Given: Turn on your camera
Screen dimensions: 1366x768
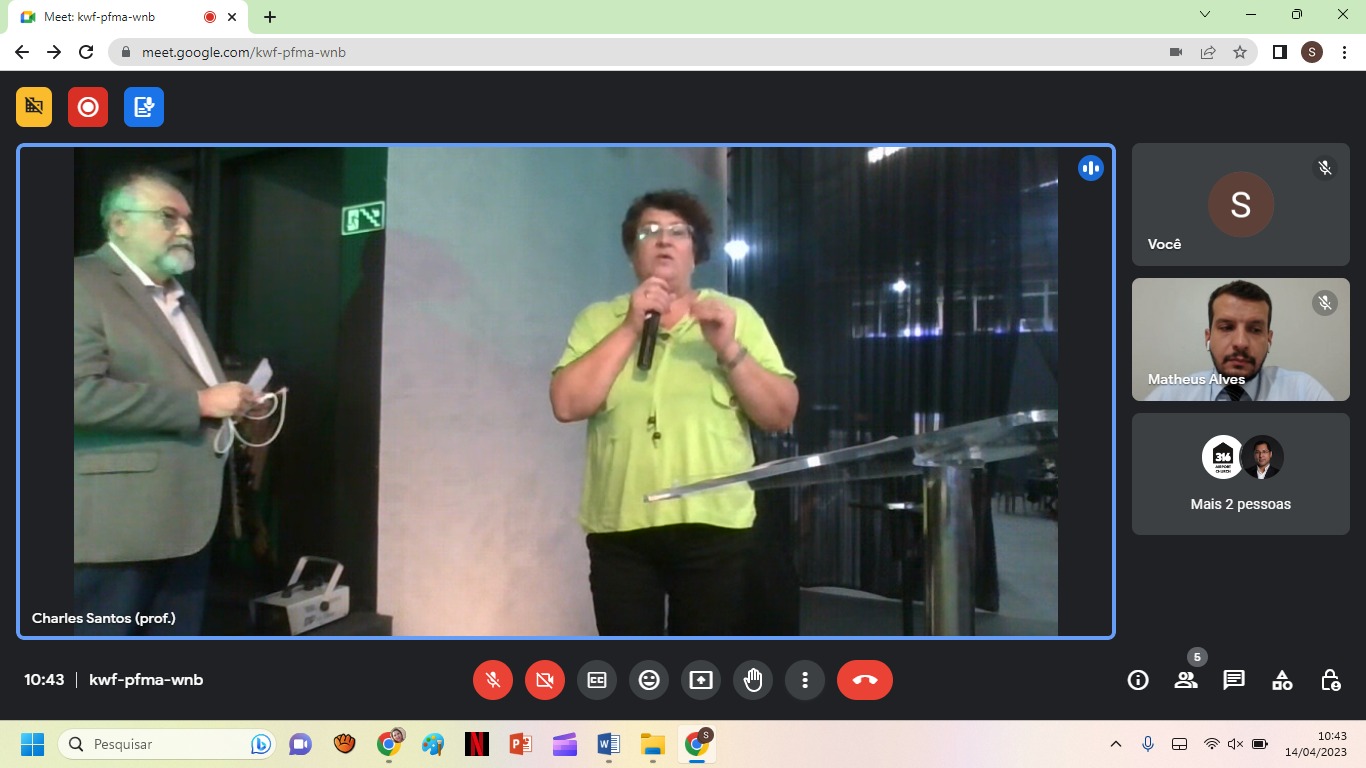Looking at the screenshot, I should point(545,680).
